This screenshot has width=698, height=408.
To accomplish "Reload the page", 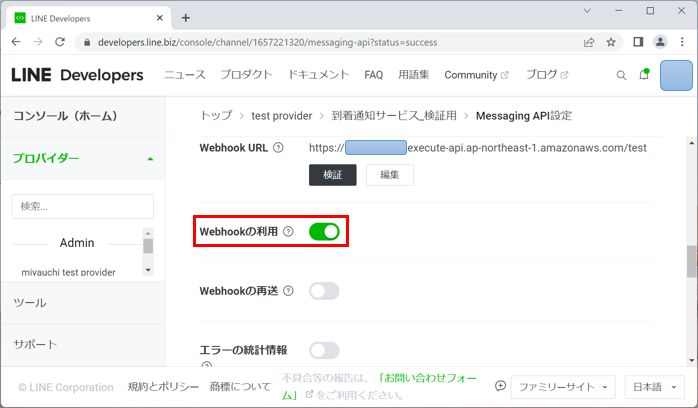I will pyautogui.click(x=60, y=42).
